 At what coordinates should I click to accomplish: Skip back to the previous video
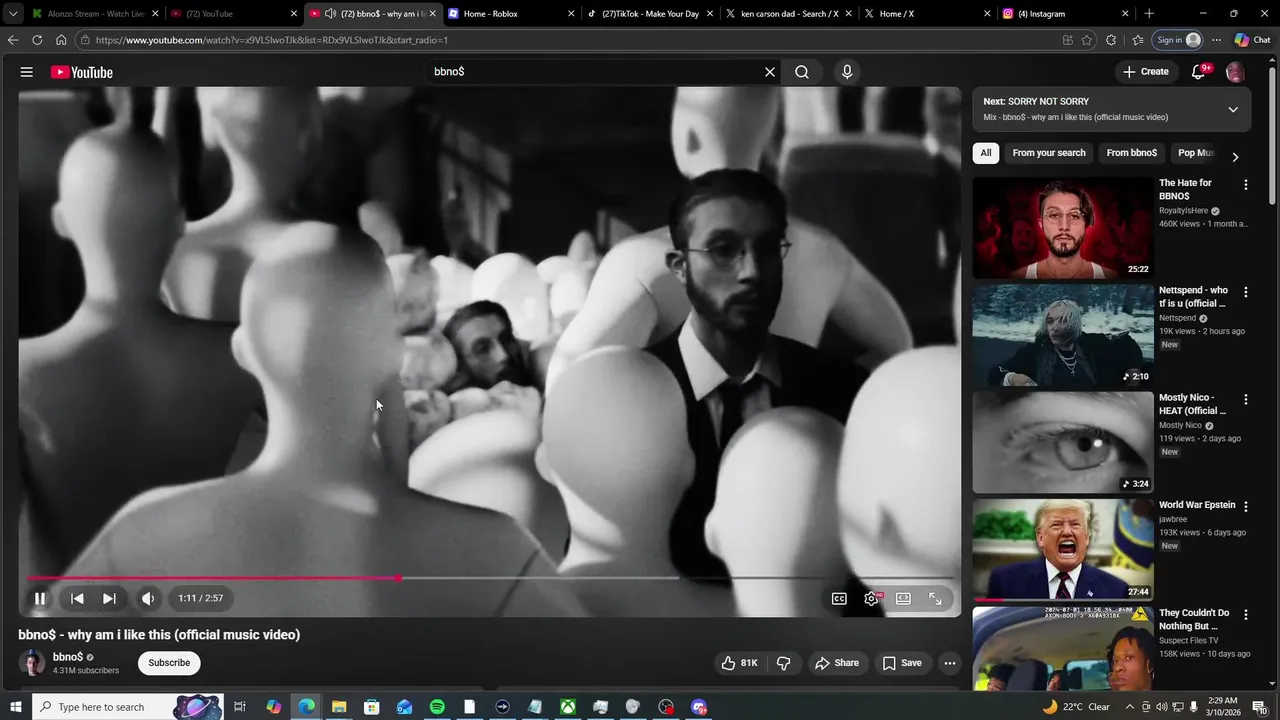pos(77,598)
